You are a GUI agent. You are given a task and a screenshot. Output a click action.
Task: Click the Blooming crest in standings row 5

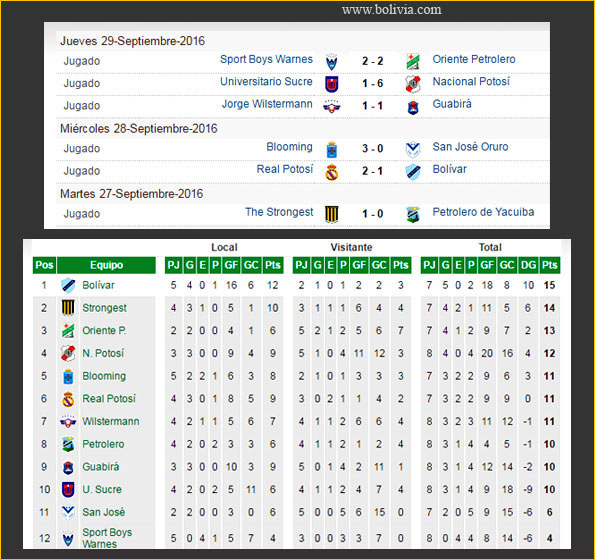(68, 376)
